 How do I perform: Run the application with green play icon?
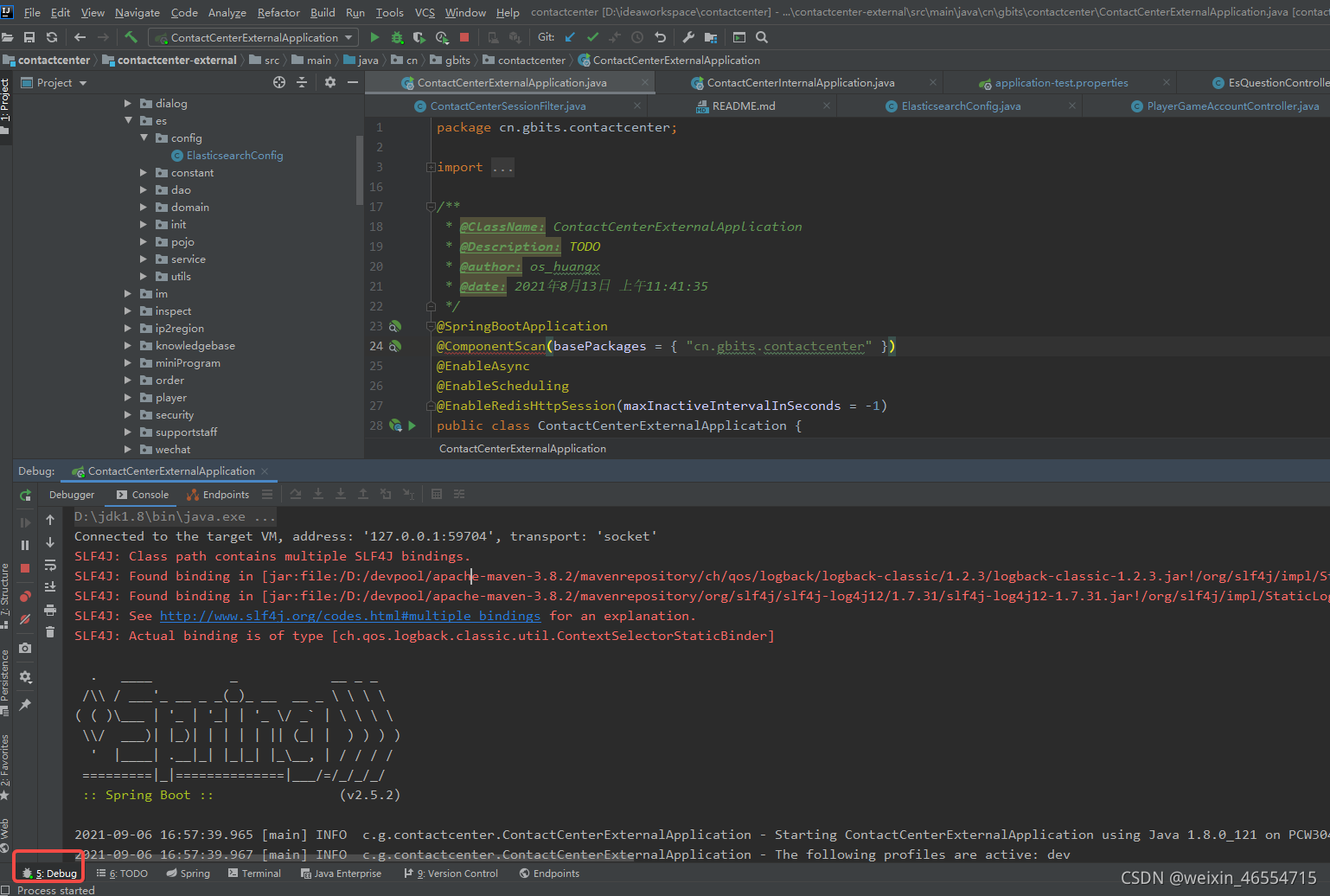[374, 37]
